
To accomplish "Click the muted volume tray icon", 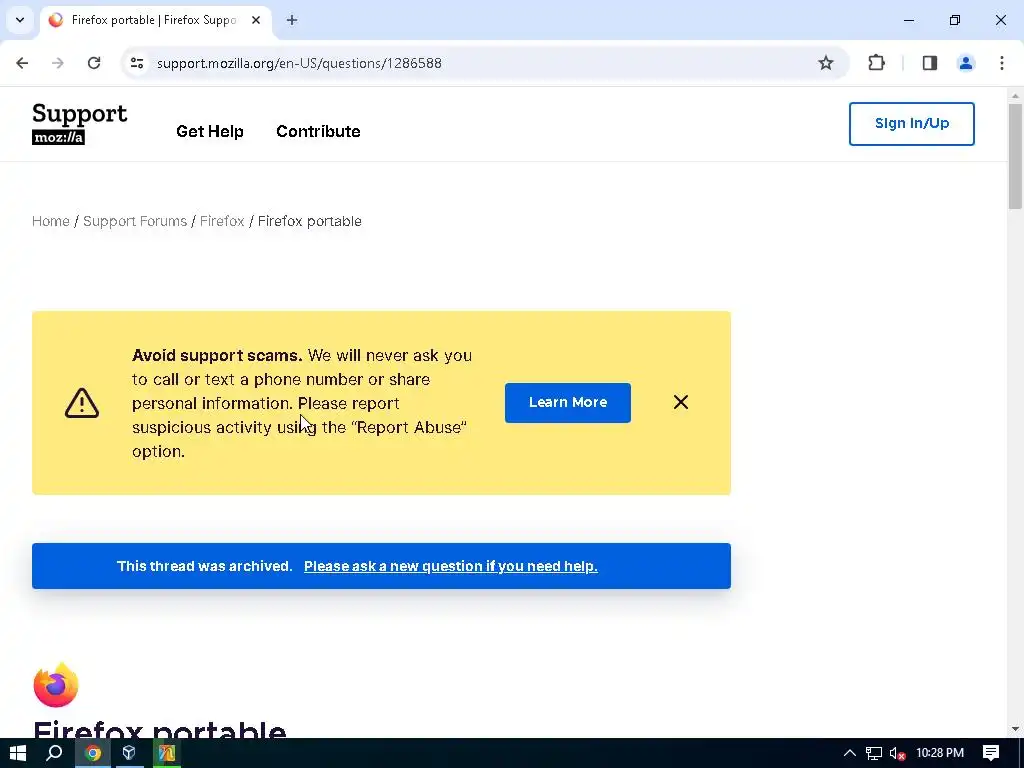I will click(x=897, y=754).
